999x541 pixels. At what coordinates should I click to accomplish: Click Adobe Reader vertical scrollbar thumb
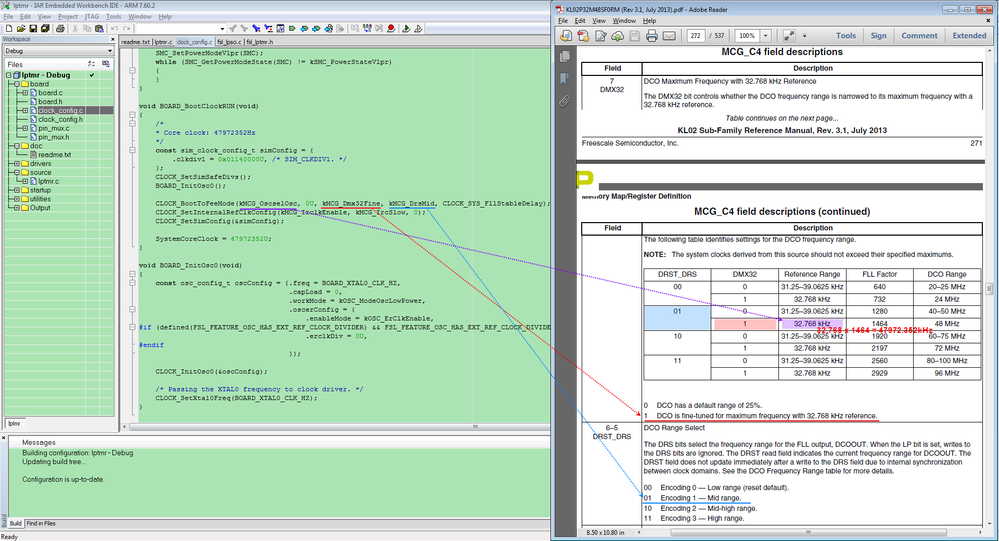[x=989, y=289]
